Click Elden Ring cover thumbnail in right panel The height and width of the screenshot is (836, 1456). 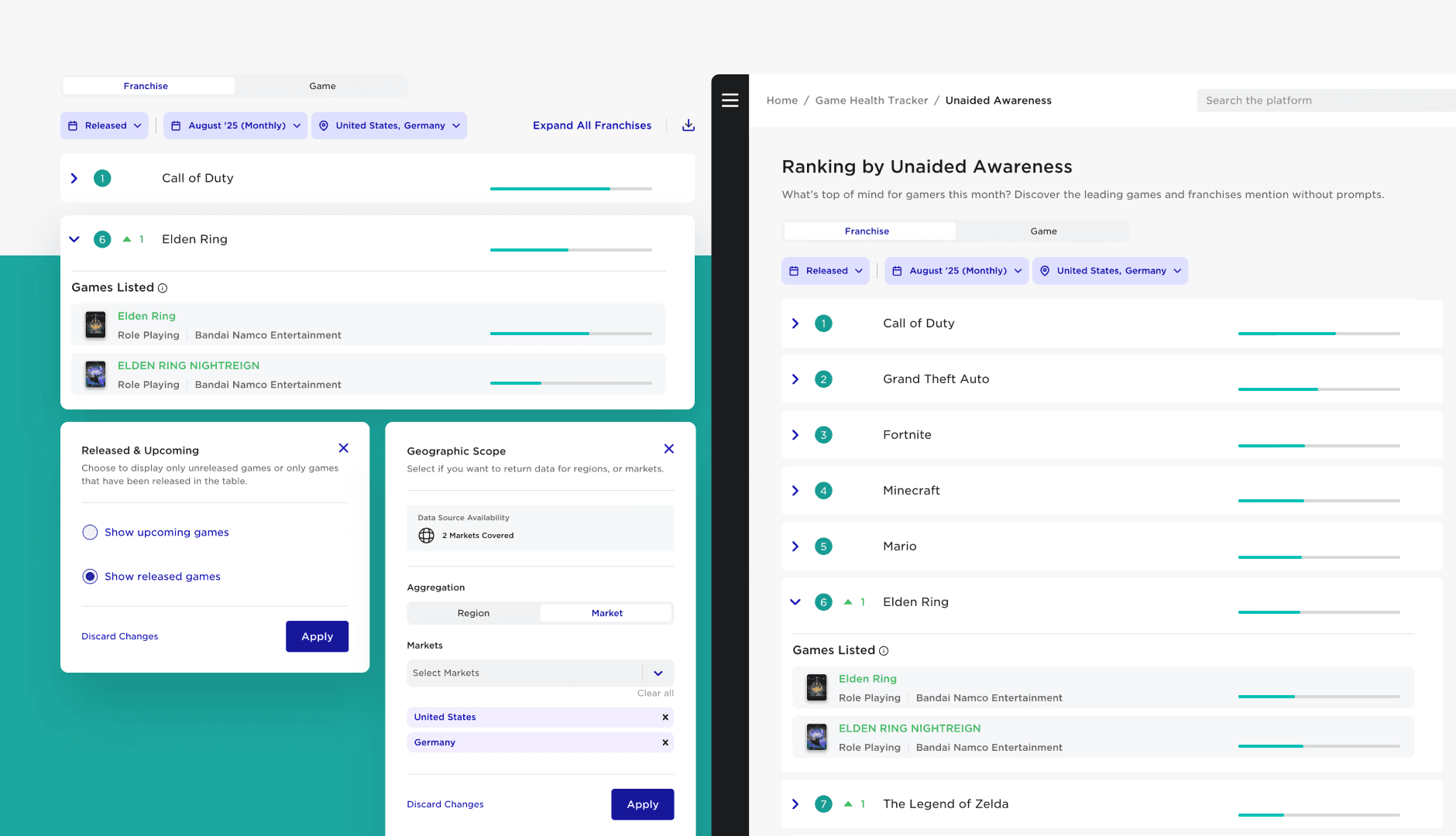816,687
